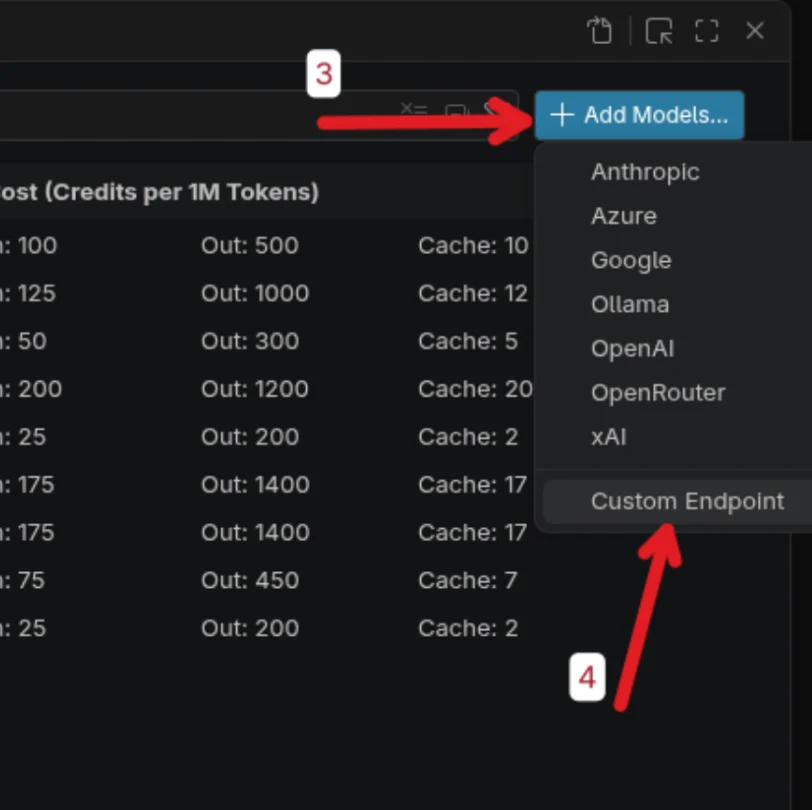The width and height of the screenshot is (812, 810).
Task: Click the pop-out window icon
Action: coord(659,31)
